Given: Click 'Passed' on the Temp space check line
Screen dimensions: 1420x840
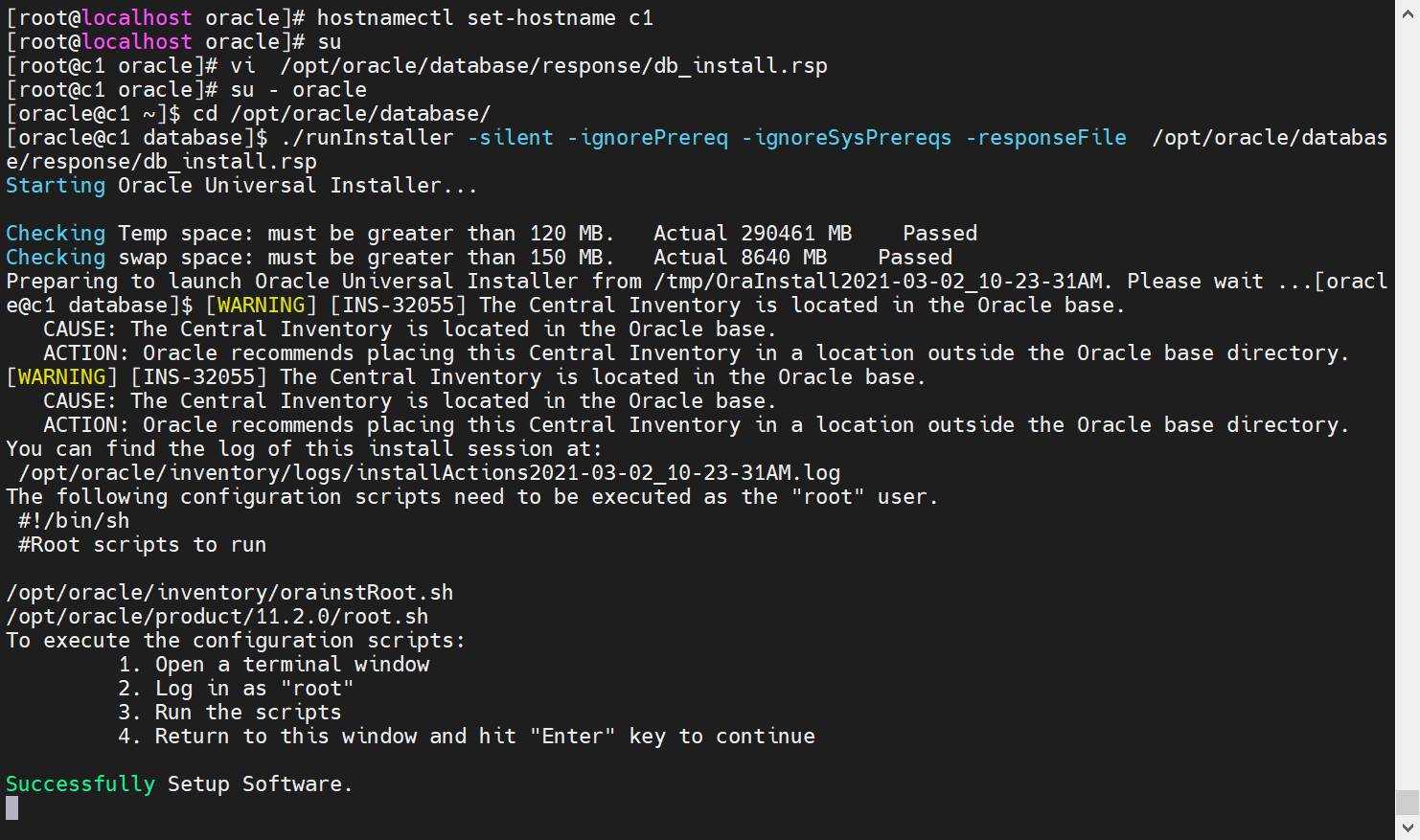Looking at the screenshot, I should pyautogui.click(x=940, y=234).
